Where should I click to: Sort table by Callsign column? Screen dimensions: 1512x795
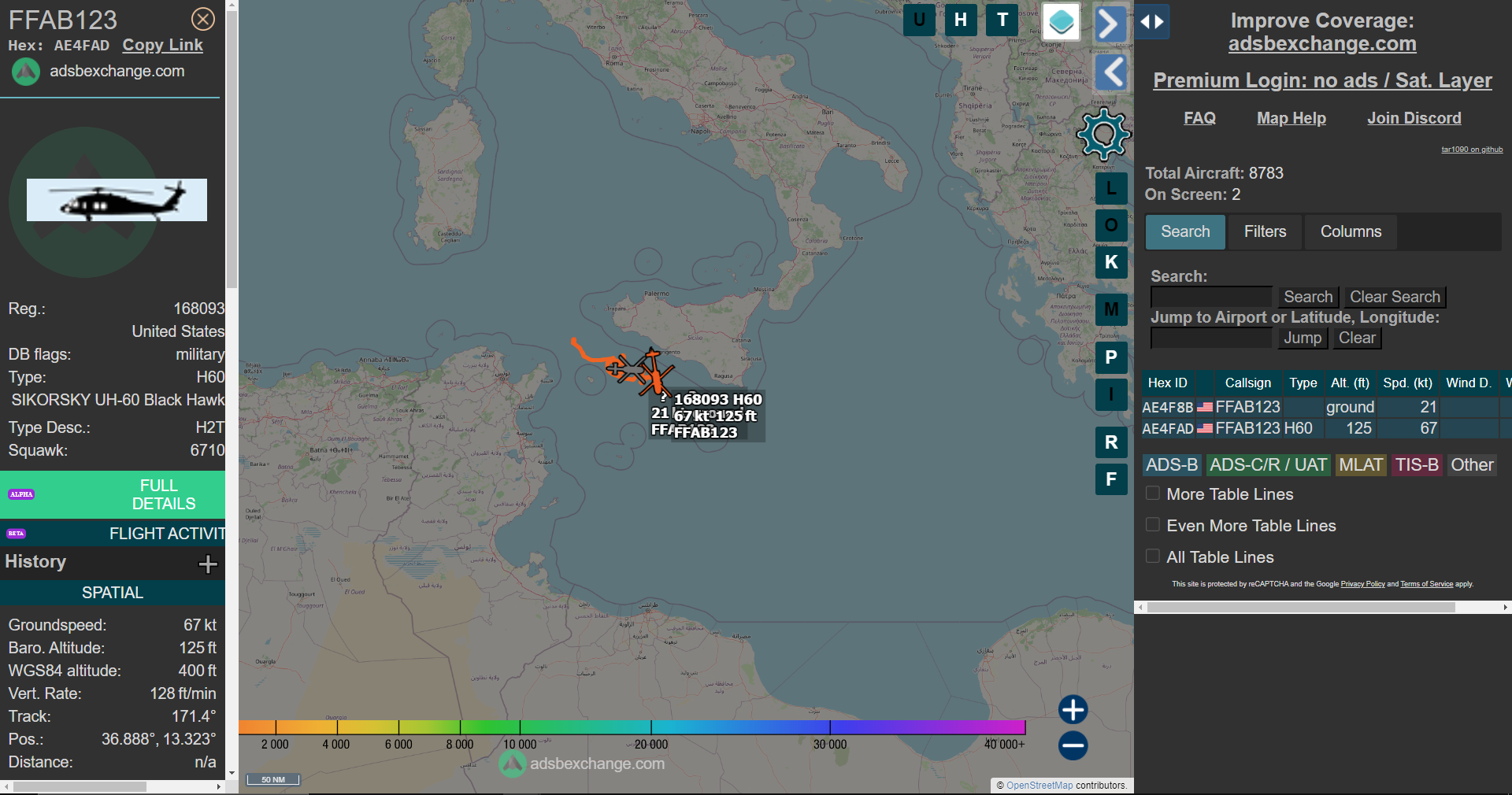tap(1247, 383)
